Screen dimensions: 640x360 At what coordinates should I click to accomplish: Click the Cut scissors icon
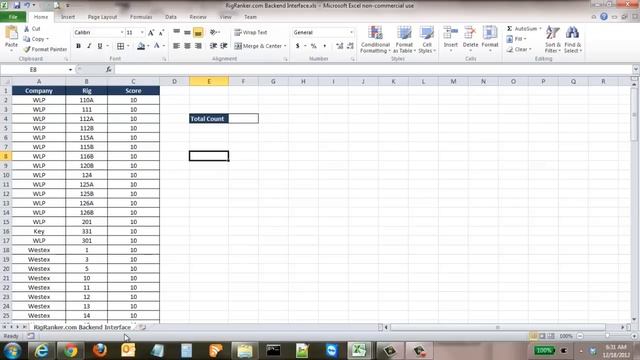tap(27, 29)
